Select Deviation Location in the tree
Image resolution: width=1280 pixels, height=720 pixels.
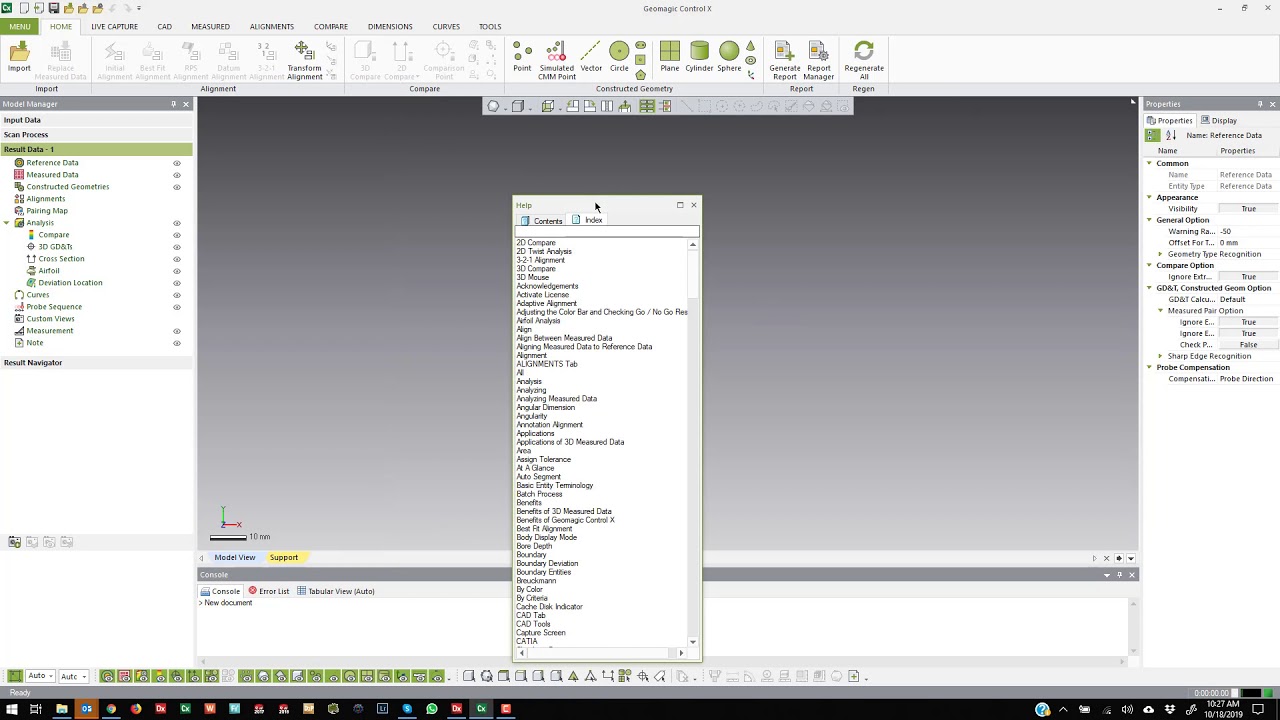(x=70, y=283)
